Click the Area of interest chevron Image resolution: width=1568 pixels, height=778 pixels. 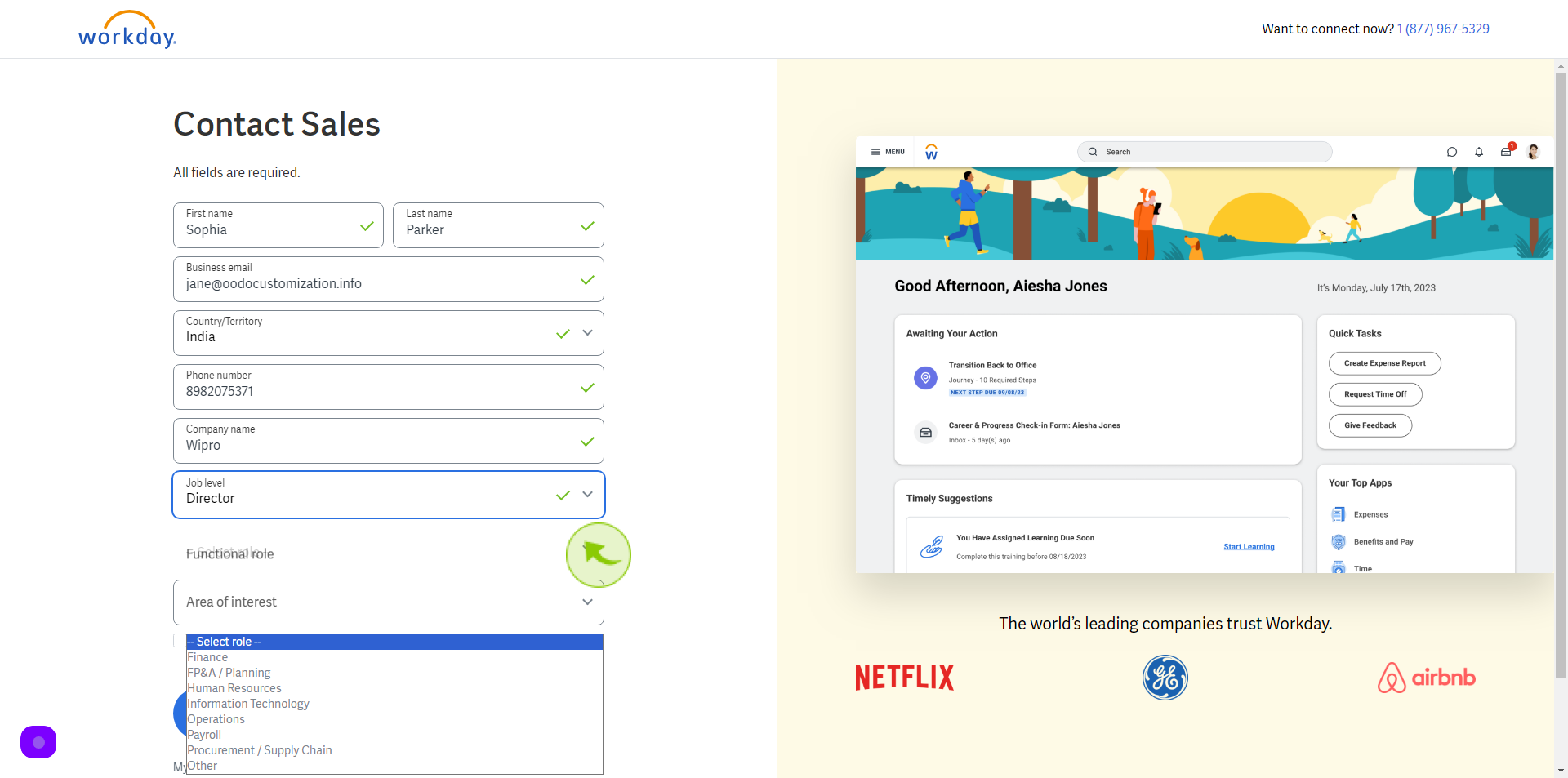(587, 602)
